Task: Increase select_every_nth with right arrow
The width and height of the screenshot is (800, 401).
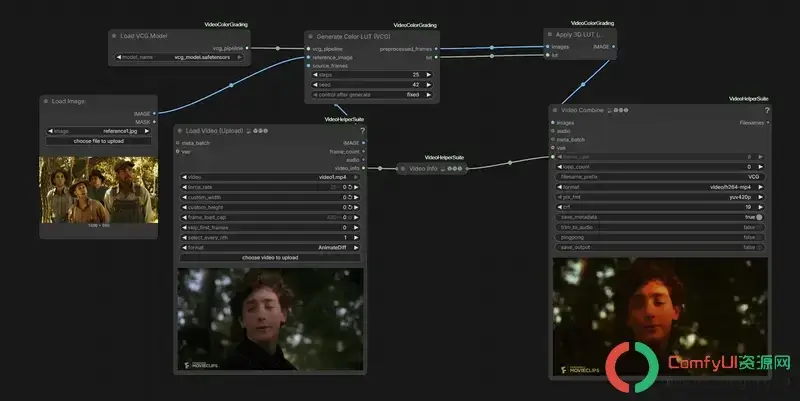Action: click(356, 238)
